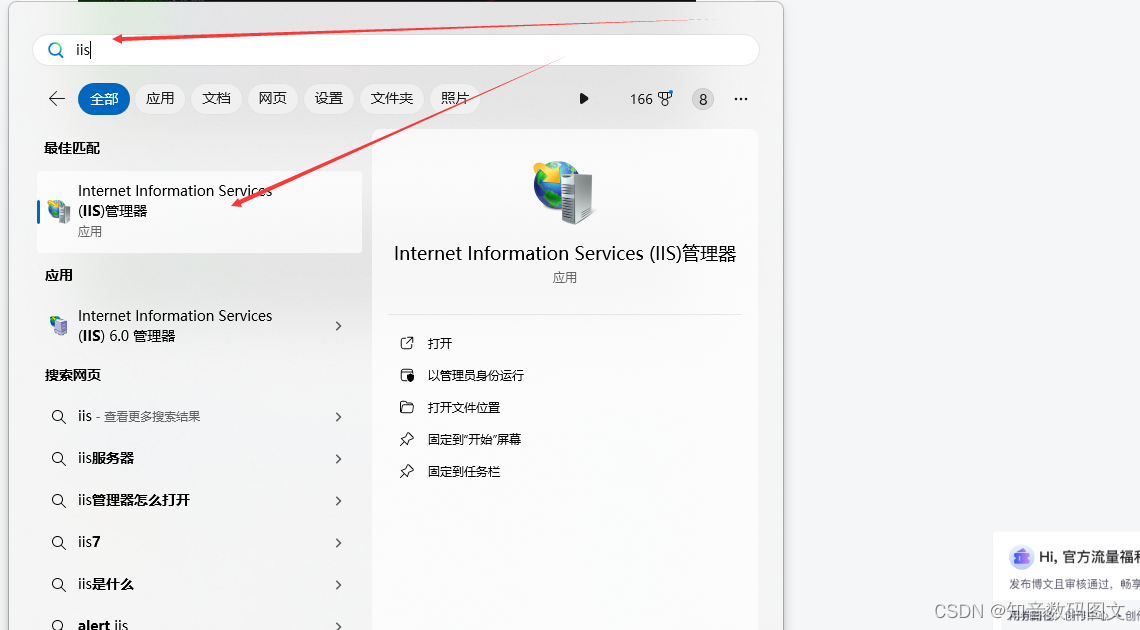Screen dimensions: 1140x630
Task: Click pin icon for 固定到"开始"屏幕
Action: pos(407,440)
